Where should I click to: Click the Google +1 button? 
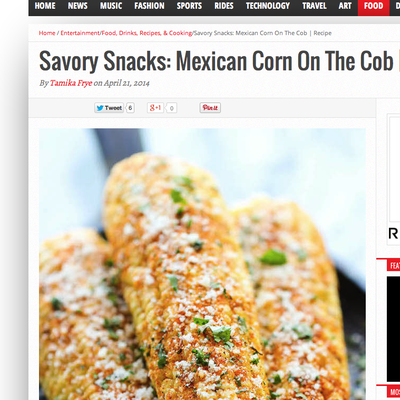click(x=156, y=108)
